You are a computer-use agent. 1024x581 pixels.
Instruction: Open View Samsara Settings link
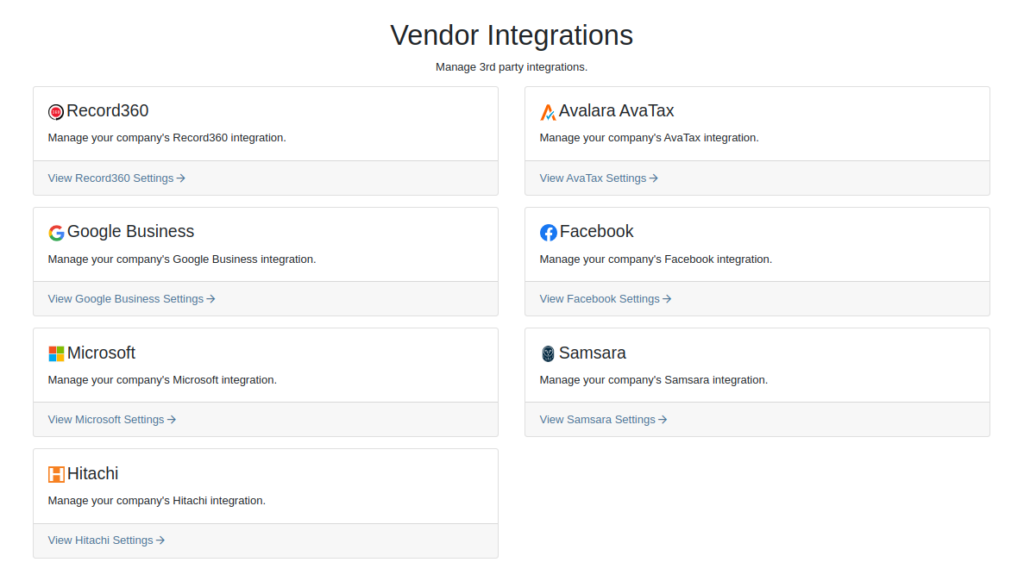click(x=603, y=420)
